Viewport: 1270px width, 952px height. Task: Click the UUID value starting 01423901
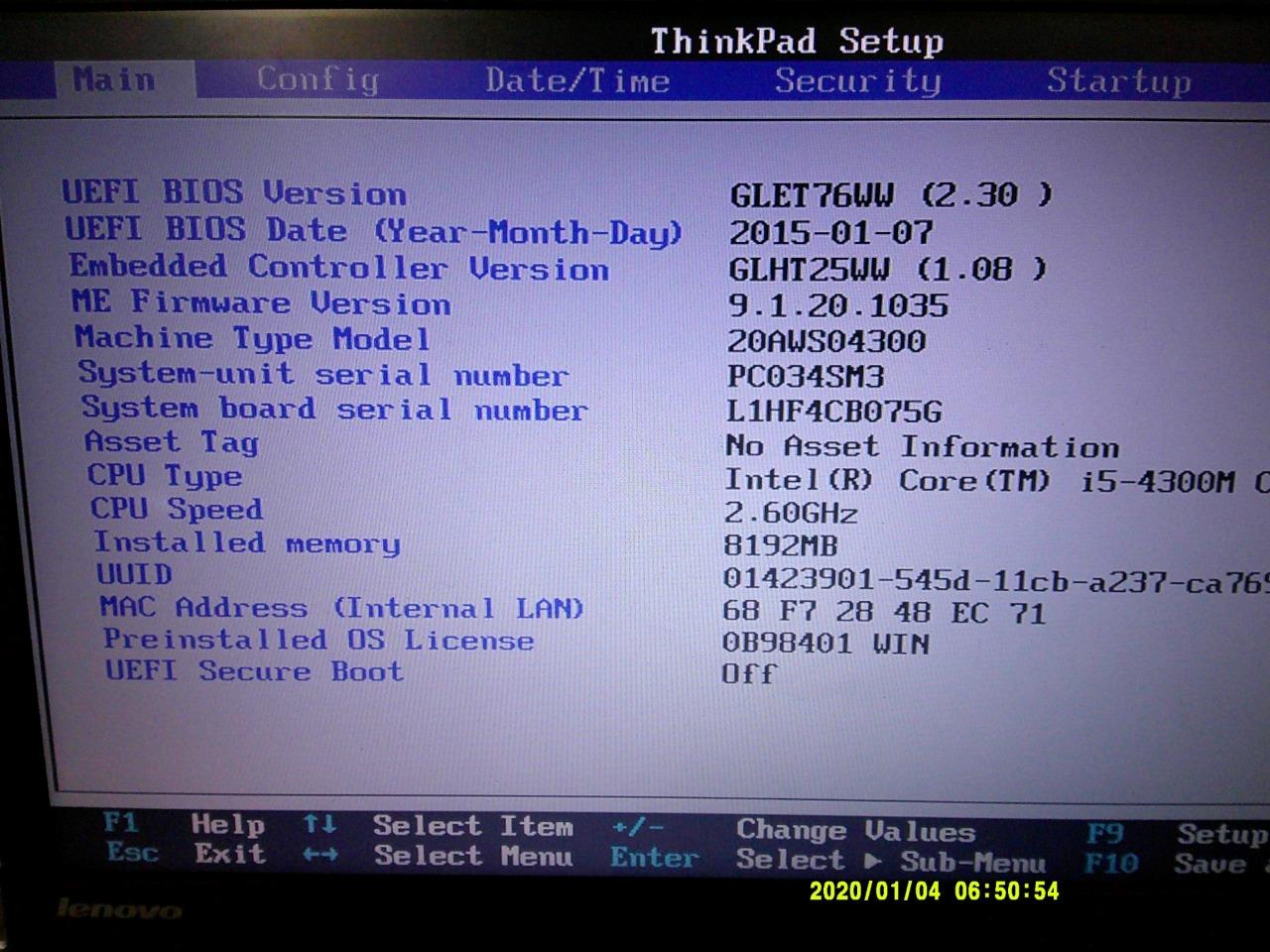pyautogui.click(x=996, y=579)
